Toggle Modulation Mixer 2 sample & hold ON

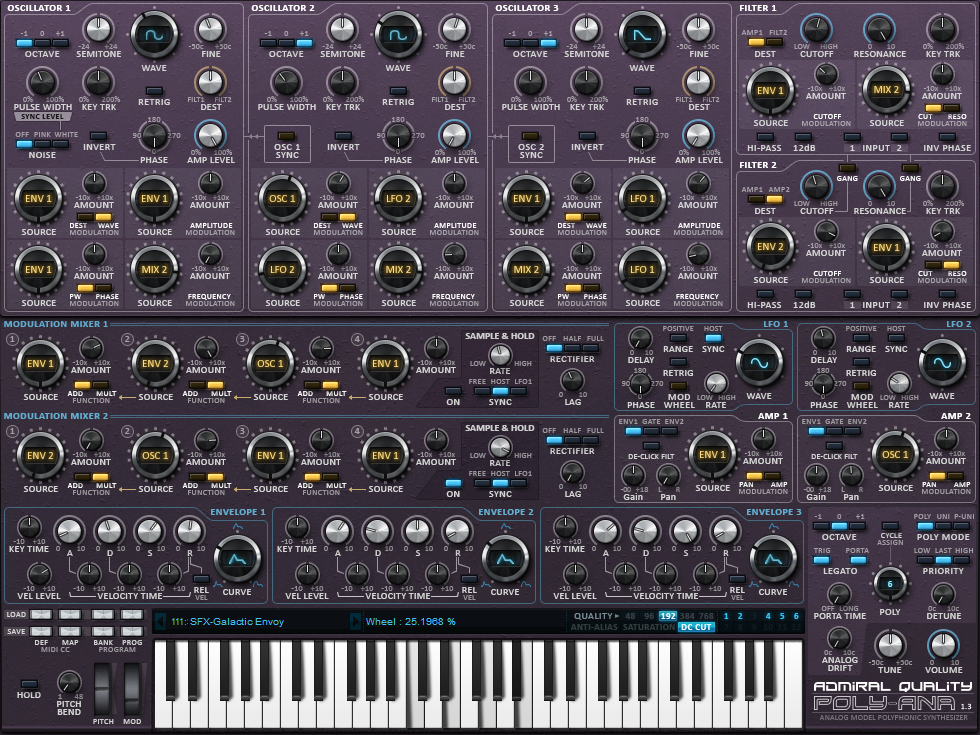click(x=453, y=483)
